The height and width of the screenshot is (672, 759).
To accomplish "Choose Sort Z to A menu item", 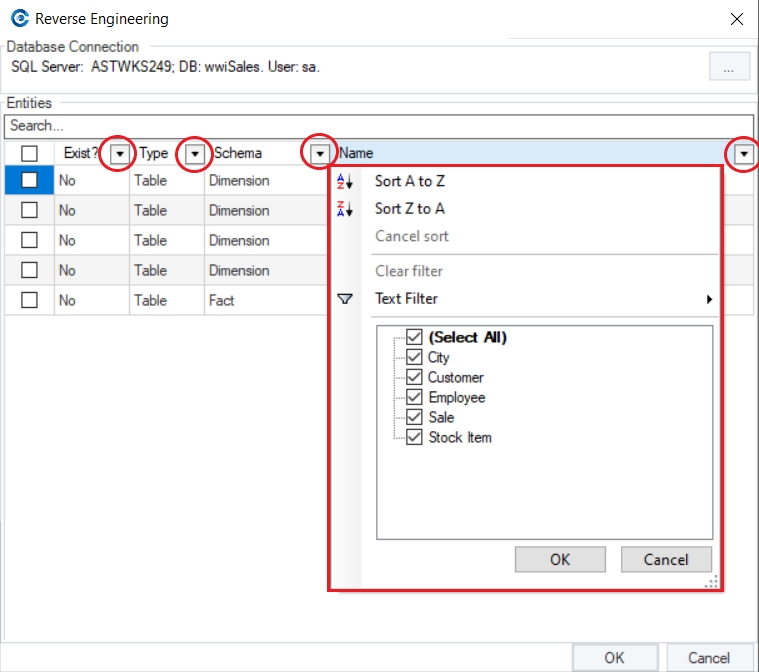I will 409,209.
